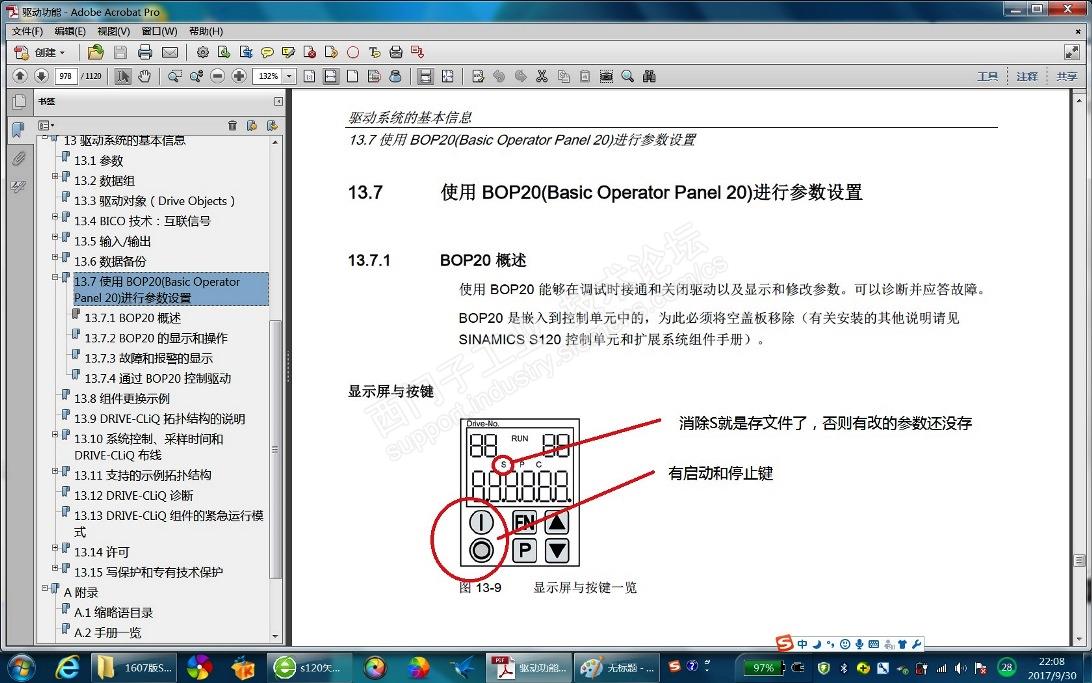Screen dimensions: 1092x683
Task: Expand the 13.4 BICO 技术 bookmark
Action: tap(56, 217)
